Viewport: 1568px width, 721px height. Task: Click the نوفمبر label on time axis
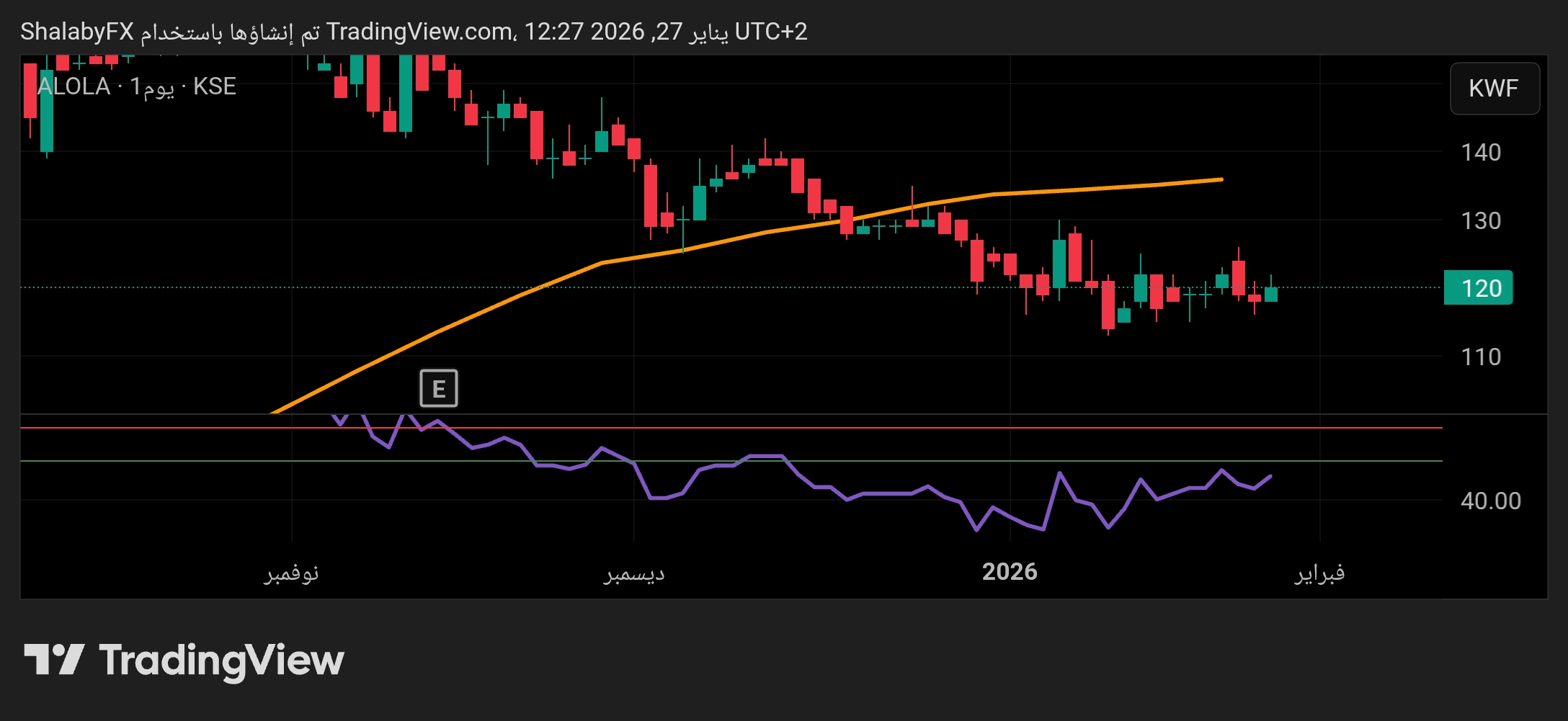(x=292, y=573)
